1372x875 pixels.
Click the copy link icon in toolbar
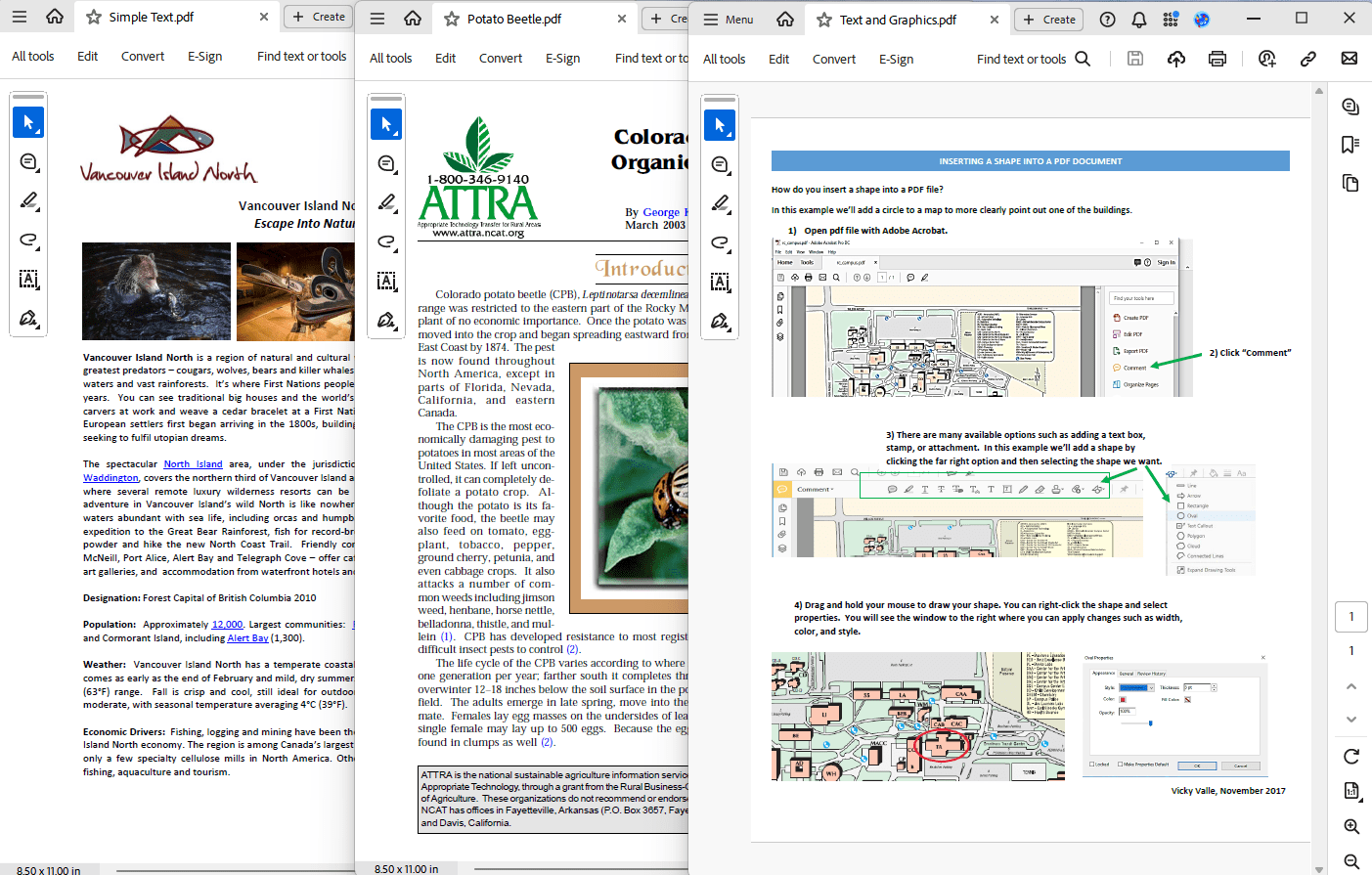(x=1307, y=59)
